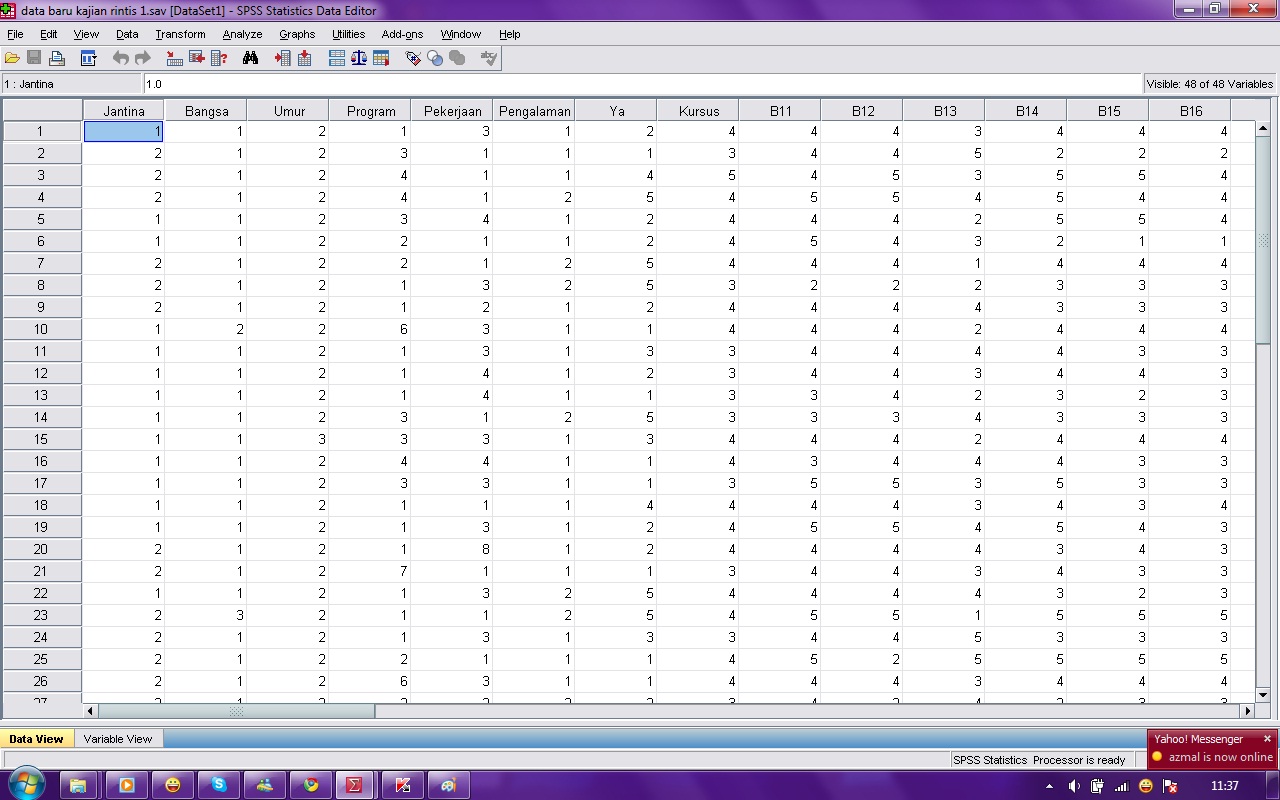Screen dimensions: 1280x800
Task: Click the Find binoculars icon
Action: 251,58
